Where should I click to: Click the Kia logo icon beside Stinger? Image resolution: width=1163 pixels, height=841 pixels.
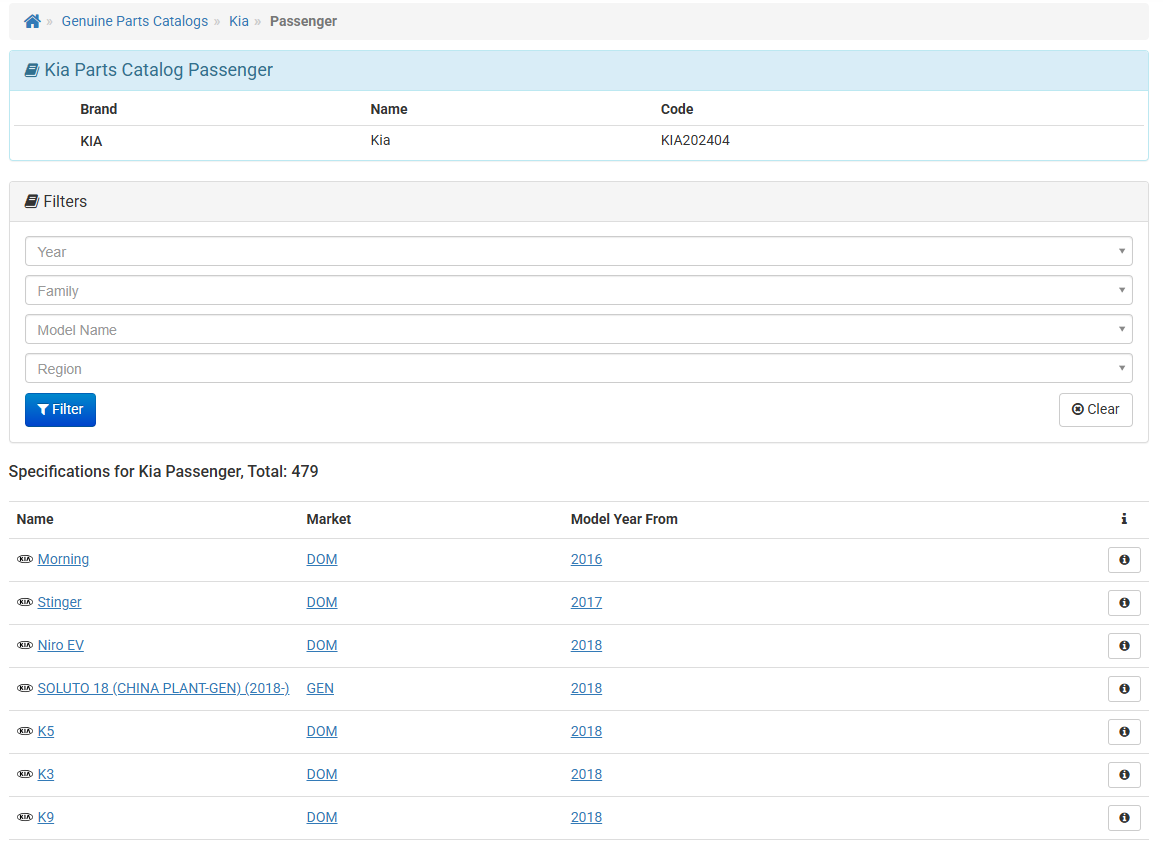pos(25,602)
